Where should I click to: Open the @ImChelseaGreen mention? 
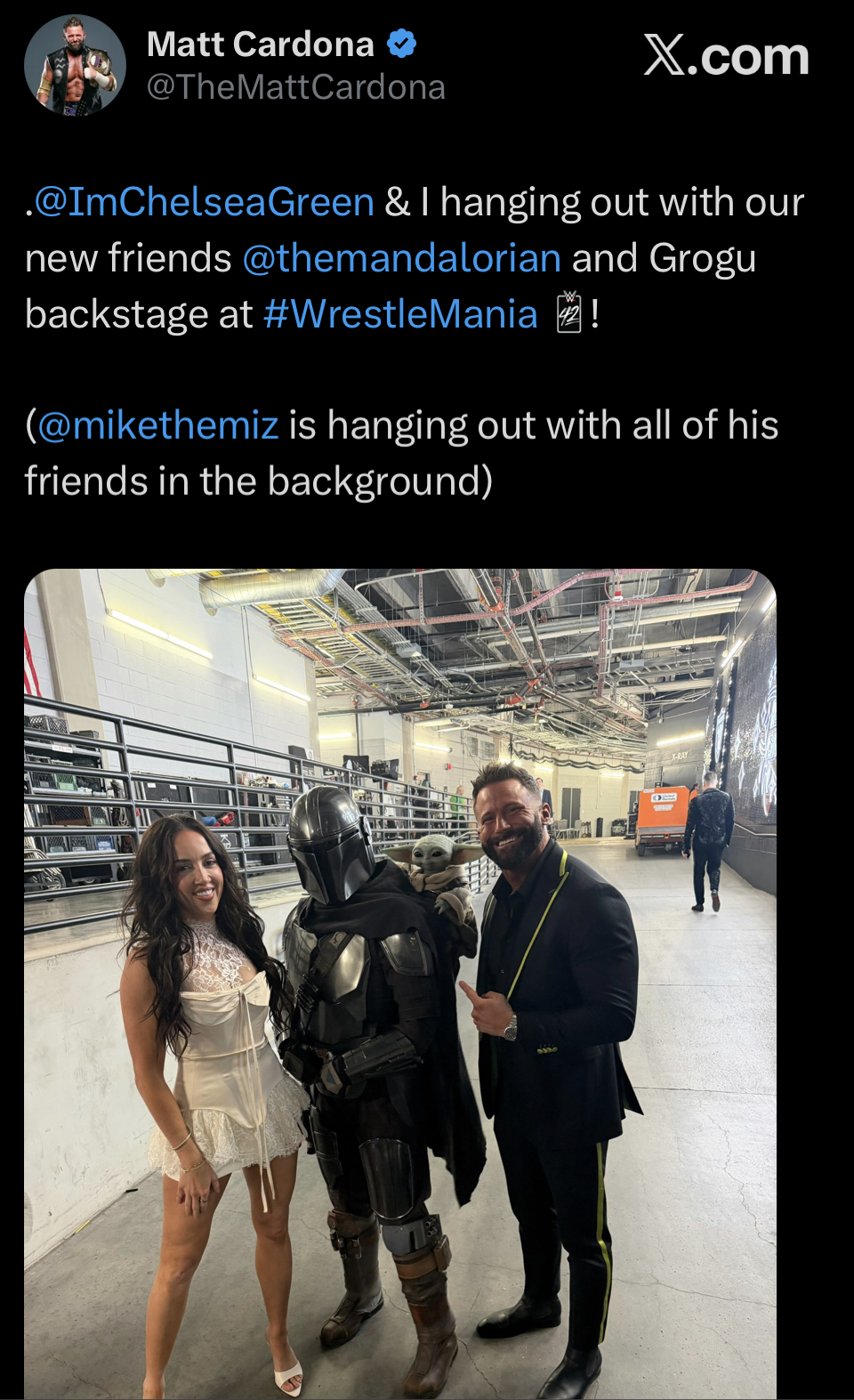(x=204, y=202)
